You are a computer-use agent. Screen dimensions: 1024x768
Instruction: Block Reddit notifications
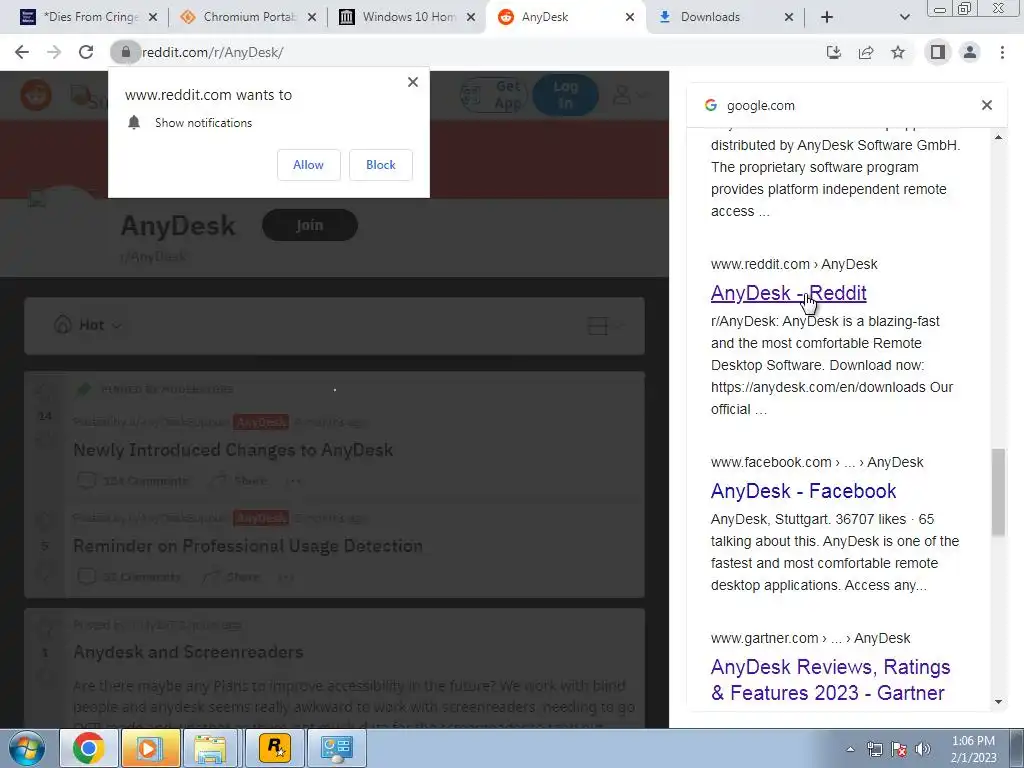point(381,165)
